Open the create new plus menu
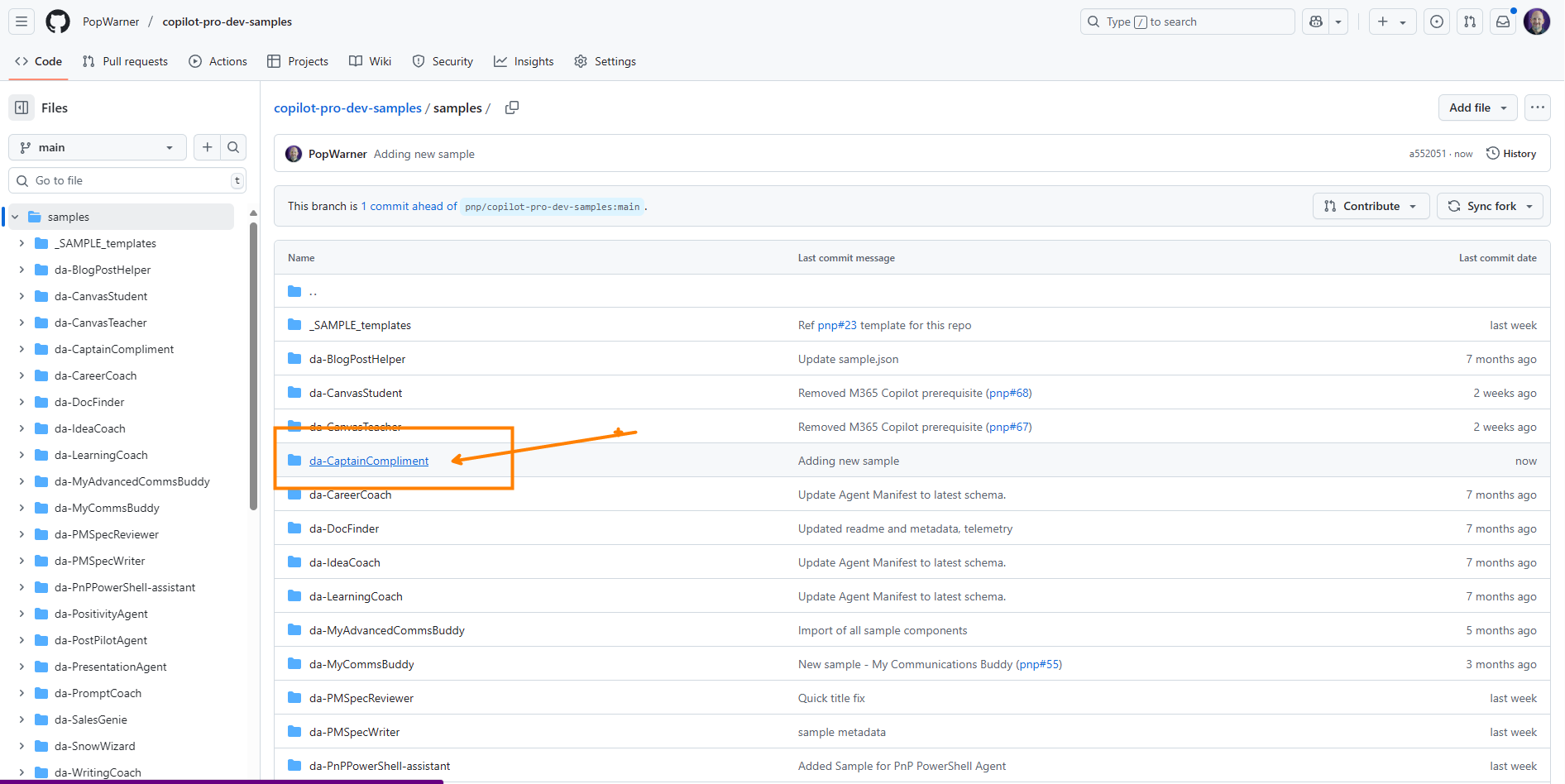1565x784 pixels. [x=1392, y=22]
